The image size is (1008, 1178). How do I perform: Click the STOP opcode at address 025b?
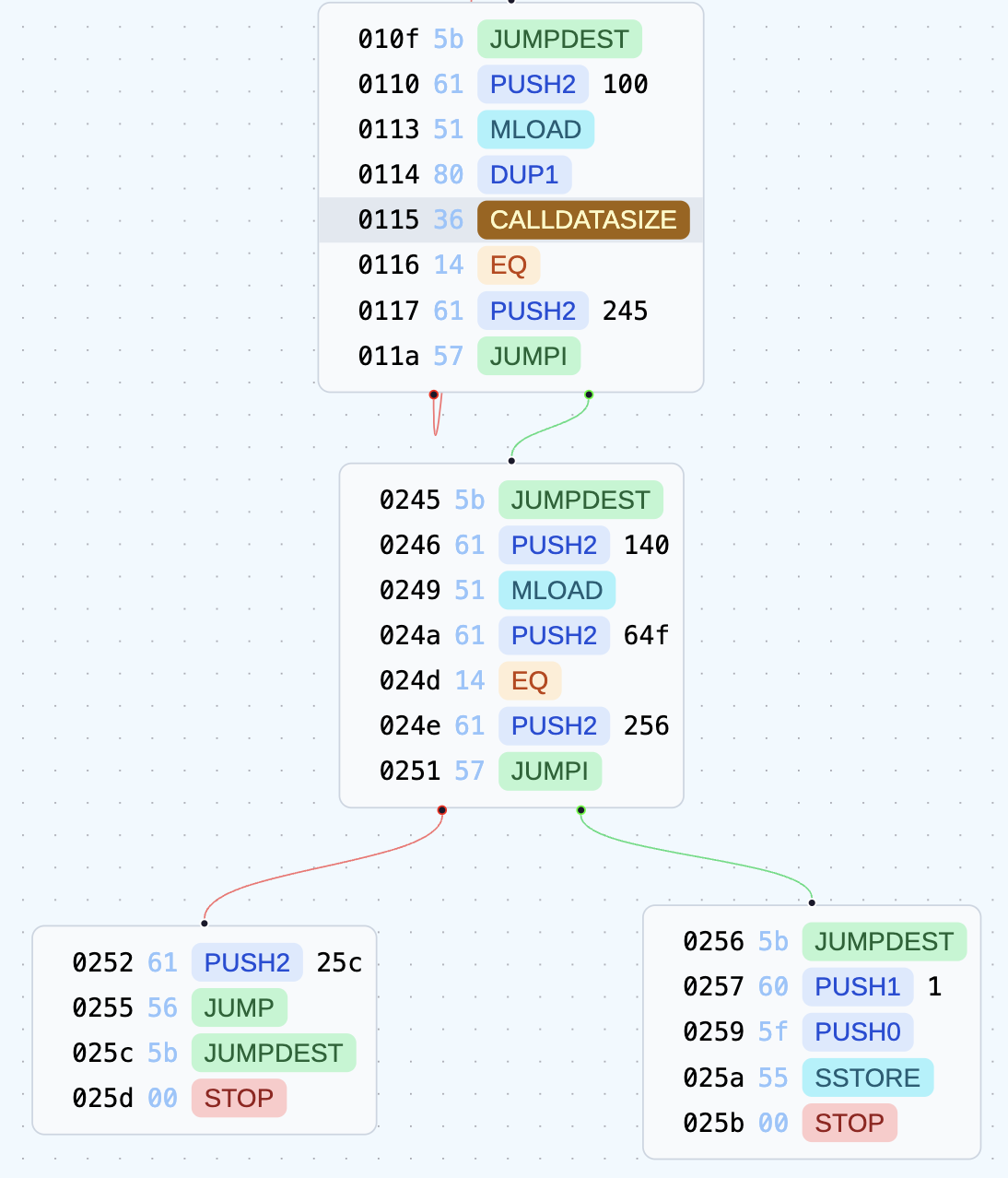(x=849, y=1124)
